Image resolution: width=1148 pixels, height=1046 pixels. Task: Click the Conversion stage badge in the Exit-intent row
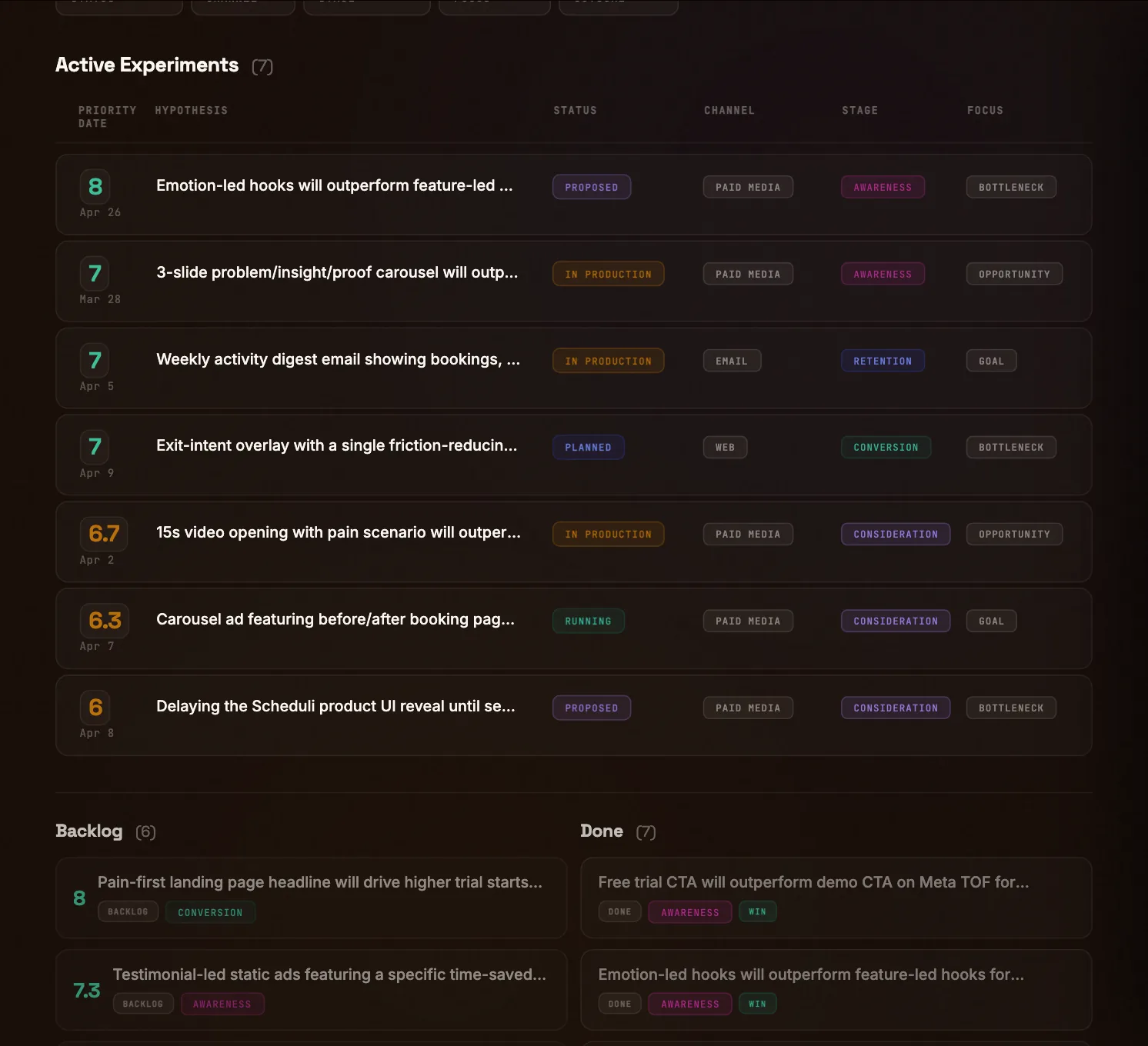pos(886,448)
